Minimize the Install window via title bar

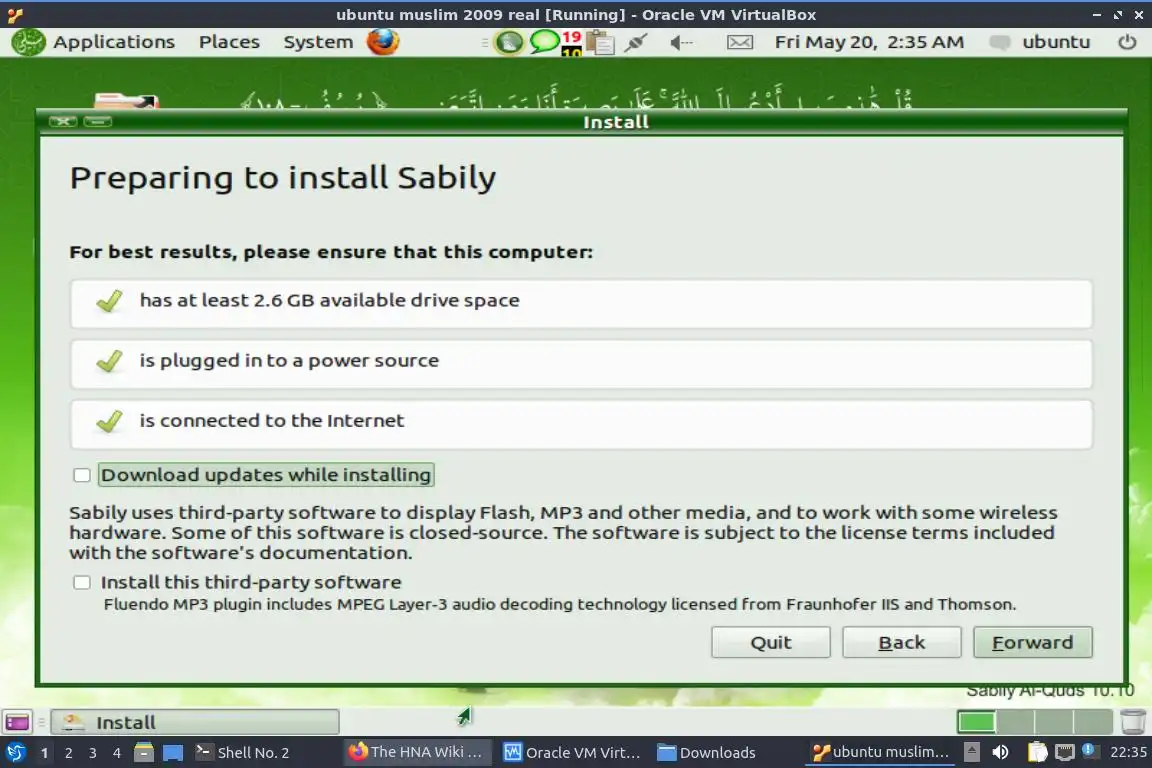98,121
